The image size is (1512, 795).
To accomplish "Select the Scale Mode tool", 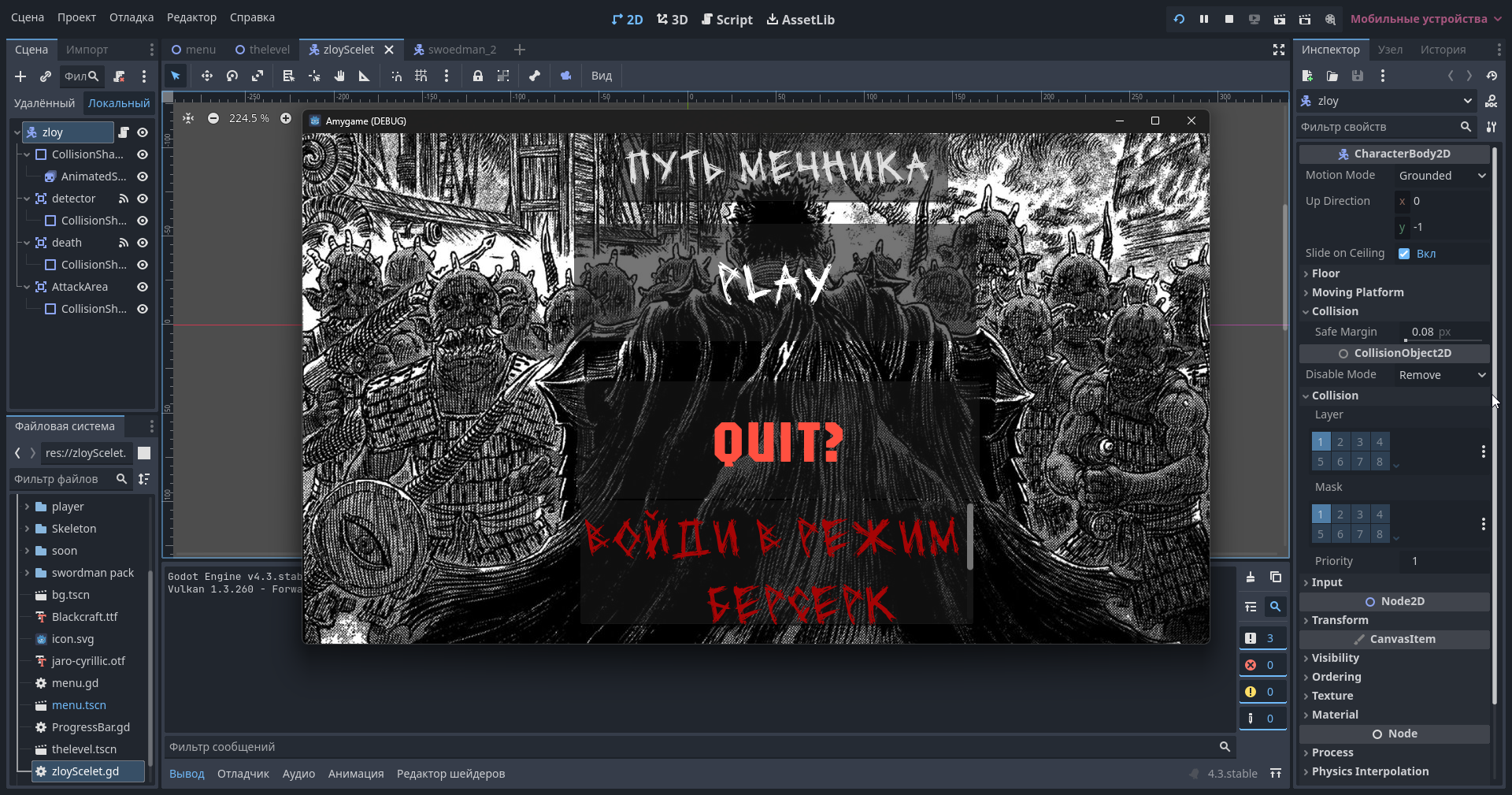I will click(258, 76).
